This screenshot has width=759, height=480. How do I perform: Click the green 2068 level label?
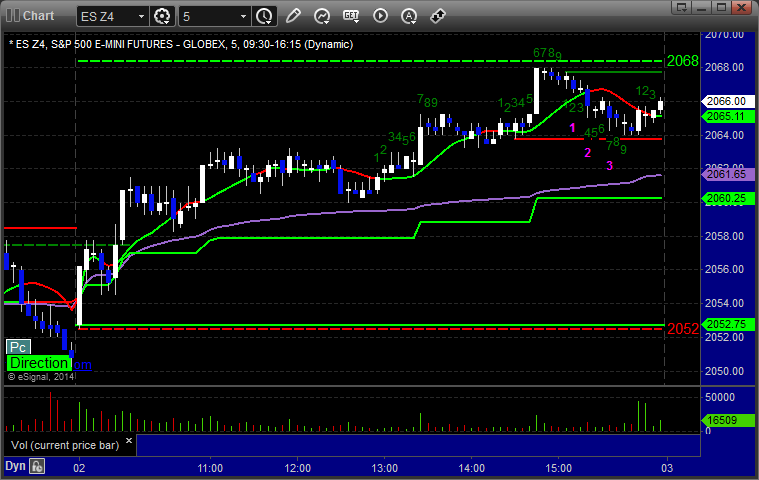pos(683,61)
